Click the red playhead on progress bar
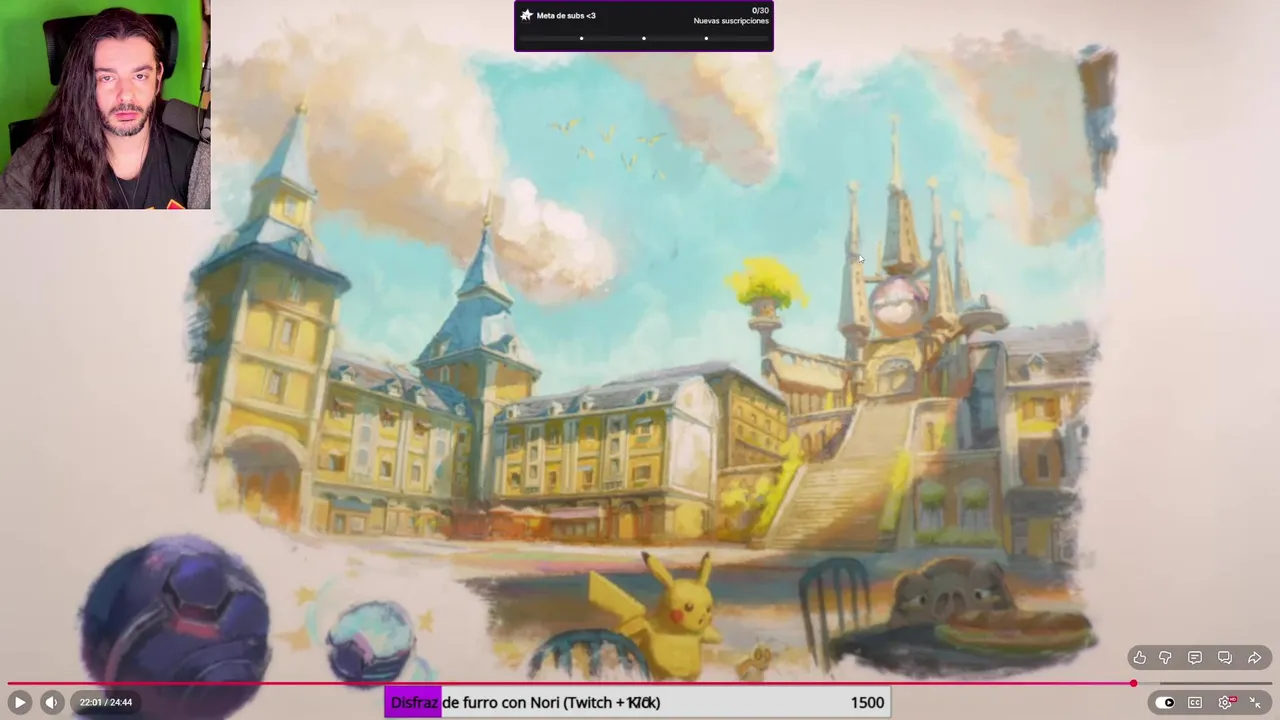1280x720 pixels. click(x=1133, y=684)
